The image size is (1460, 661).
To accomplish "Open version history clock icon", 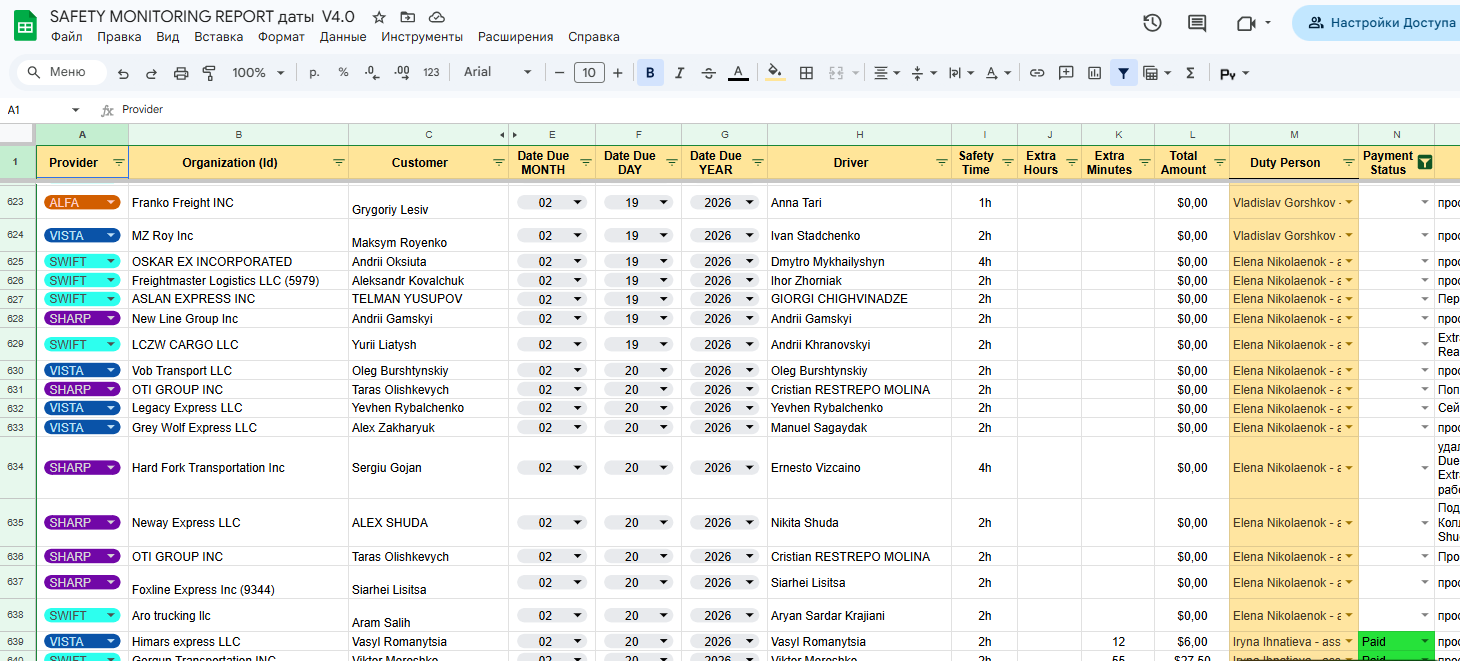I will 1152,23.
